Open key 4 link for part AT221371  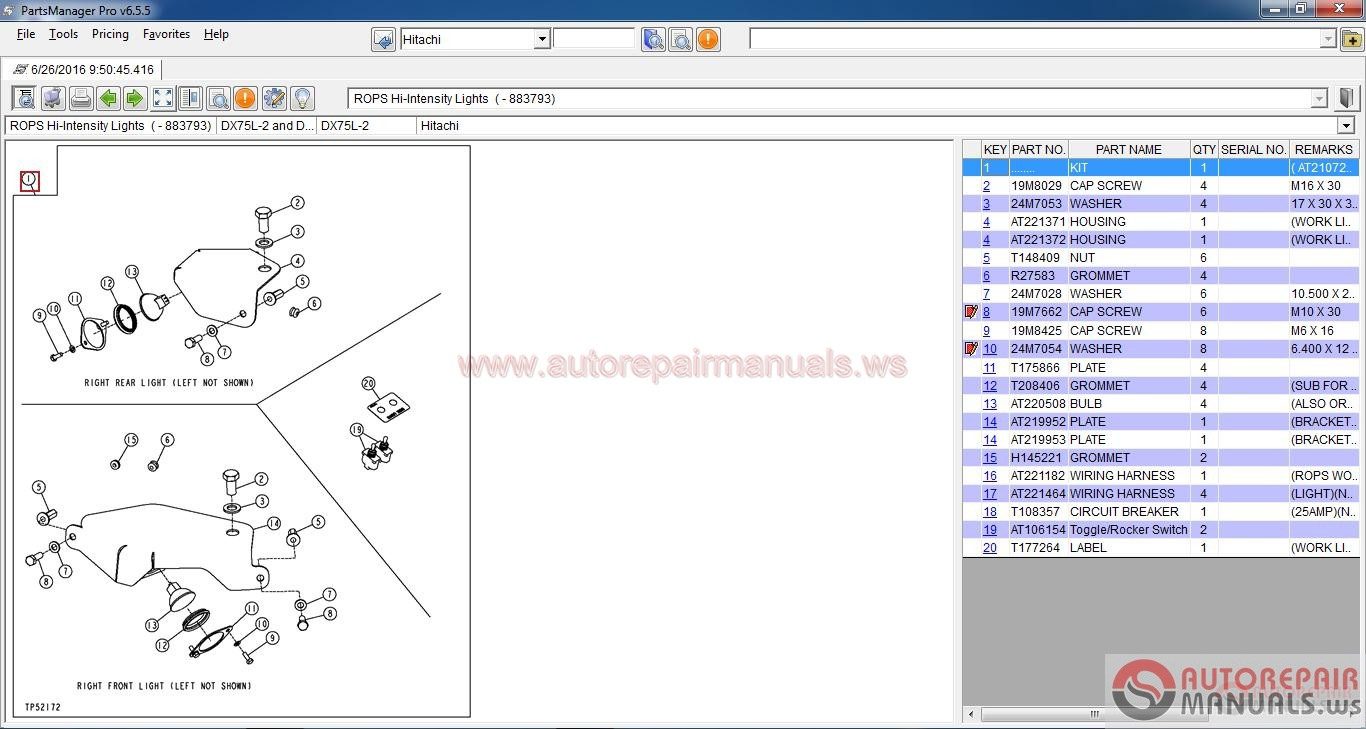pyautogui.click(x=986, y=222)
